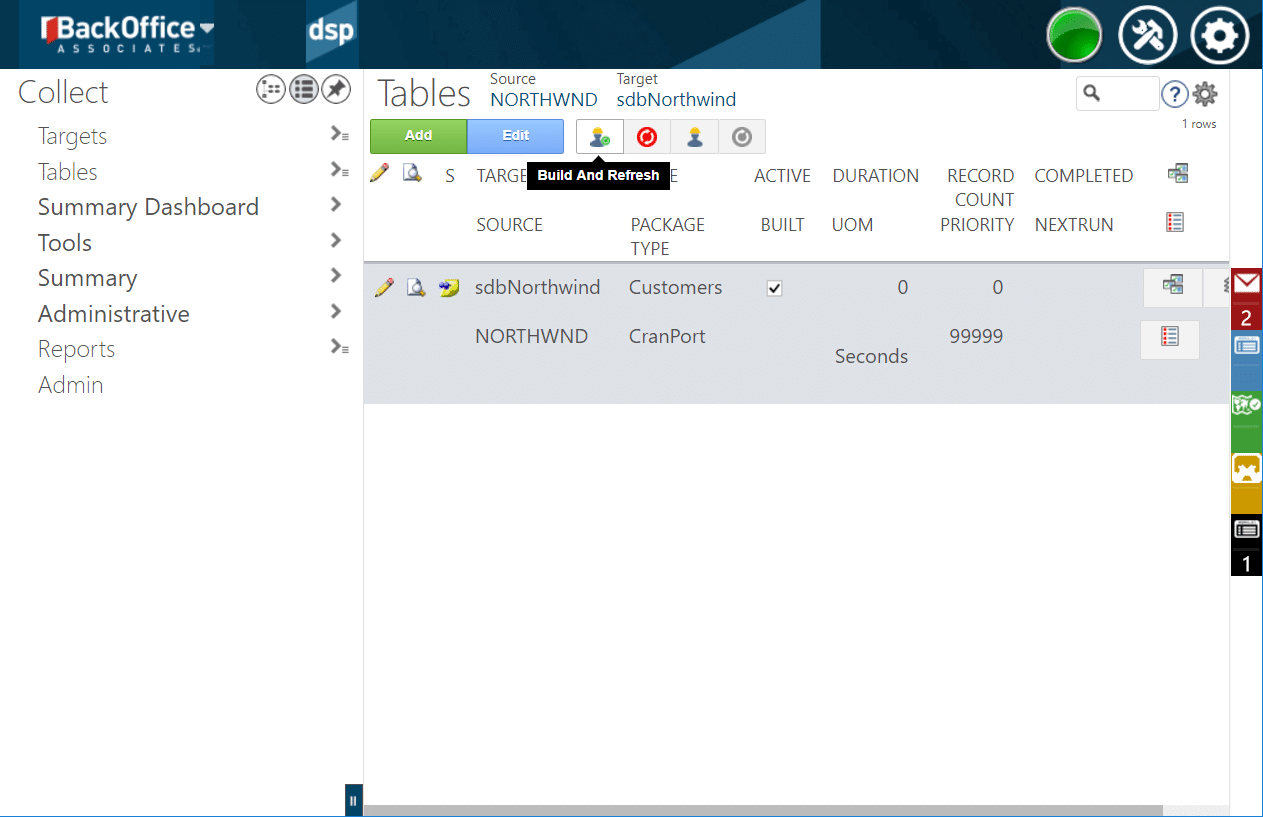Open red mail notifications in right sidebar
The height and width of the screenshot is (817, 1263).
1246,284
